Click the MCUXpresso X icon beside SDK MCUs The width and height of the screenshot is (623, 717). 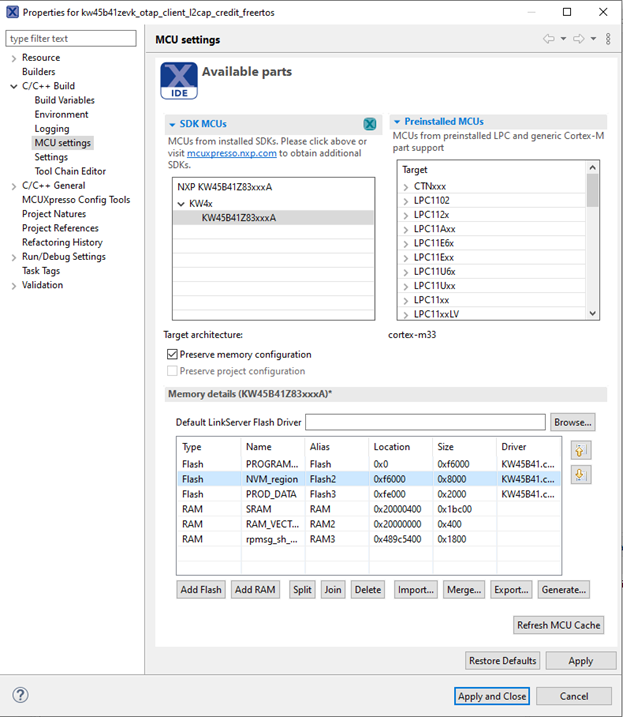coord(369,123)
